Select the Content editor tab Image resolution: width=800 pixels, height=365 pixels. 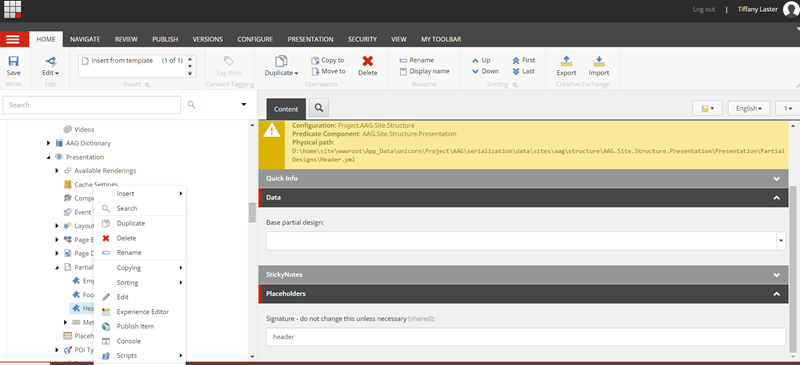click(x=286, y=109)
